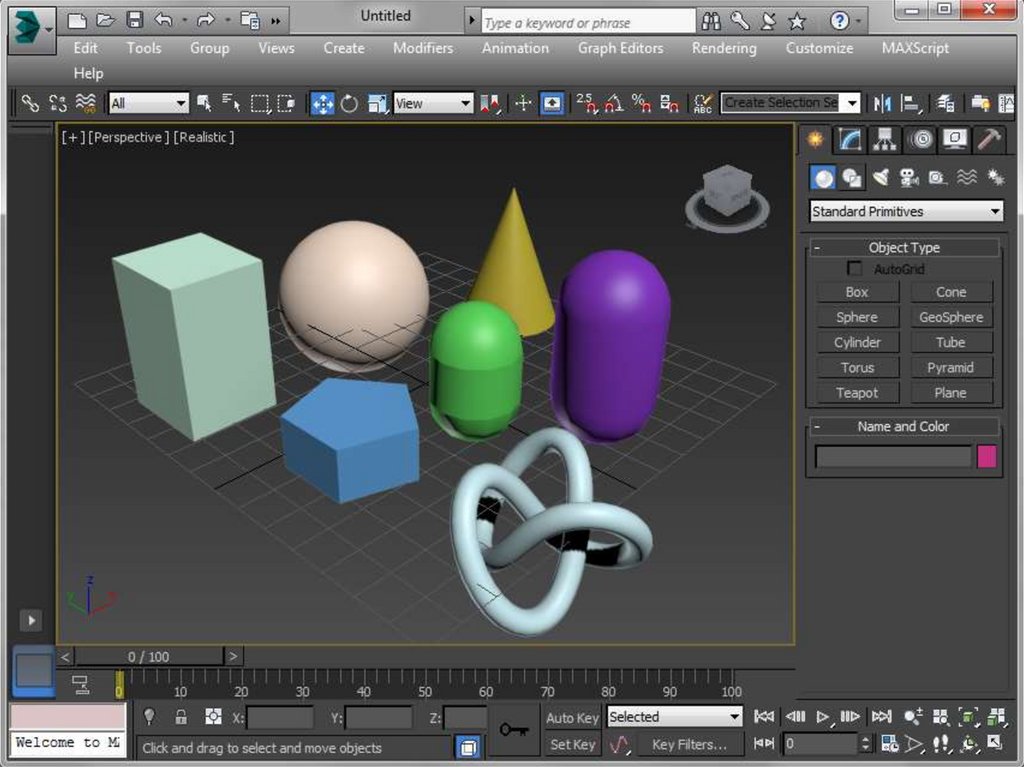This screenshot has width=1024, height=767.
Task: Click the Teapot primitive button
Action: point(857,393)
